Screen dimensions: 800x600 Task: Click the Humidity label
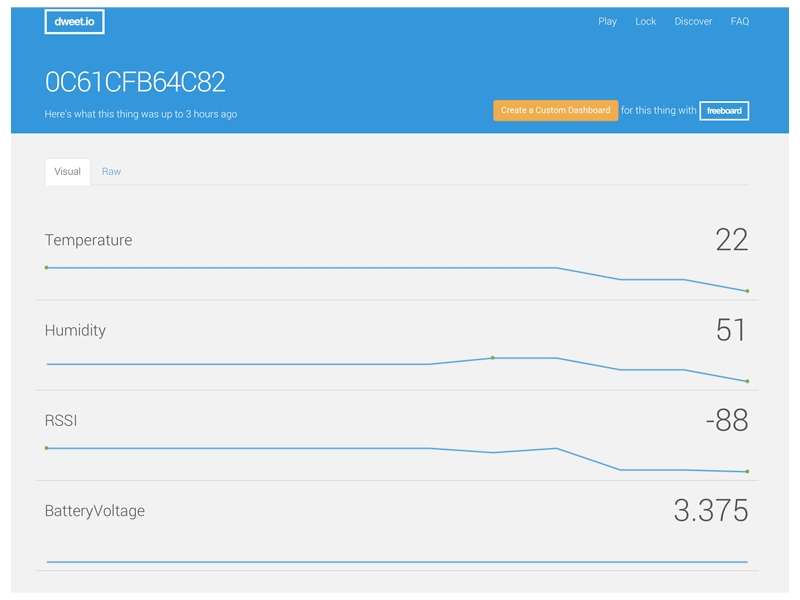tap(75, 330)
